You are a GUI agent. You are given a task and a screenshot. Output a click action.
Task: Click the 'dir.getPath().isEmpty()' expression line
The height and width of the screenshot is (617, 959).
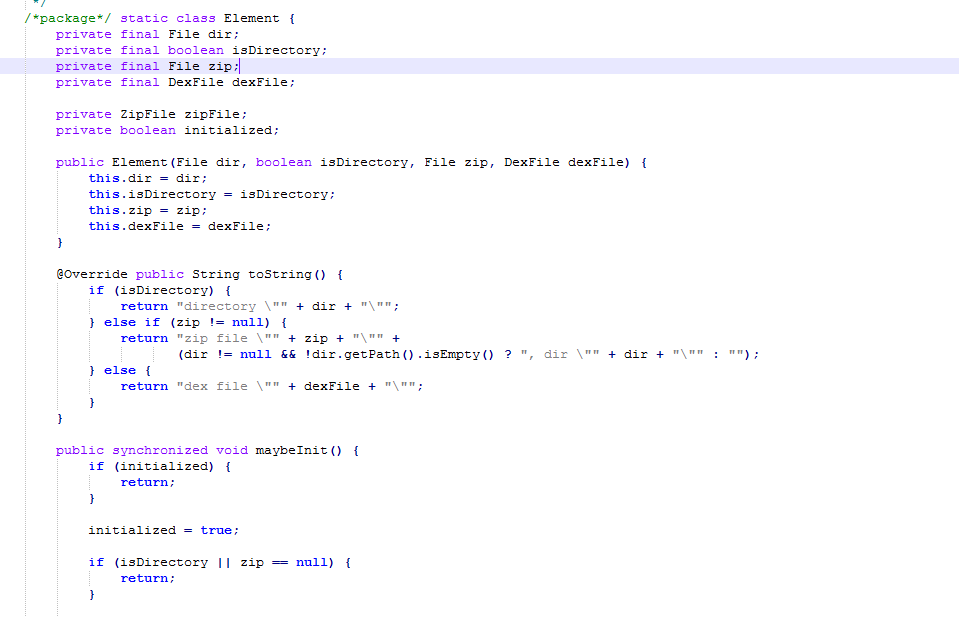[x=468, y=354]
